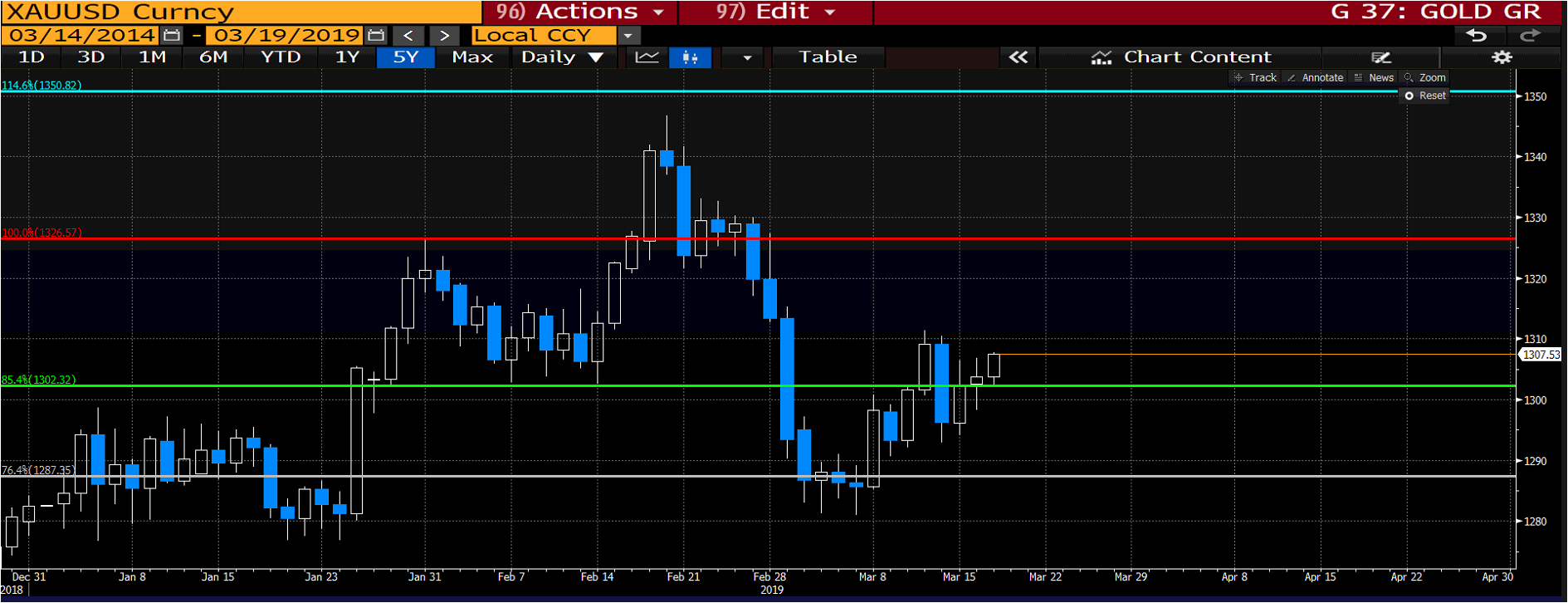Open the 96) Actions menu
The width and height of the screenshot is (1568, 603).
pyautogui.click(x=580, y=12)
